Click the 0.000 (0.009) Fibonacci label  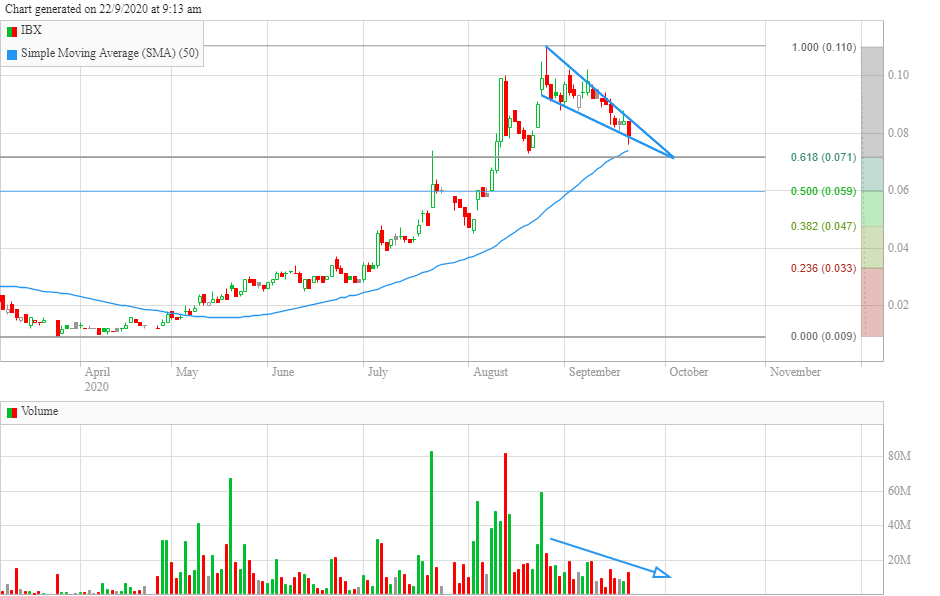824,336
